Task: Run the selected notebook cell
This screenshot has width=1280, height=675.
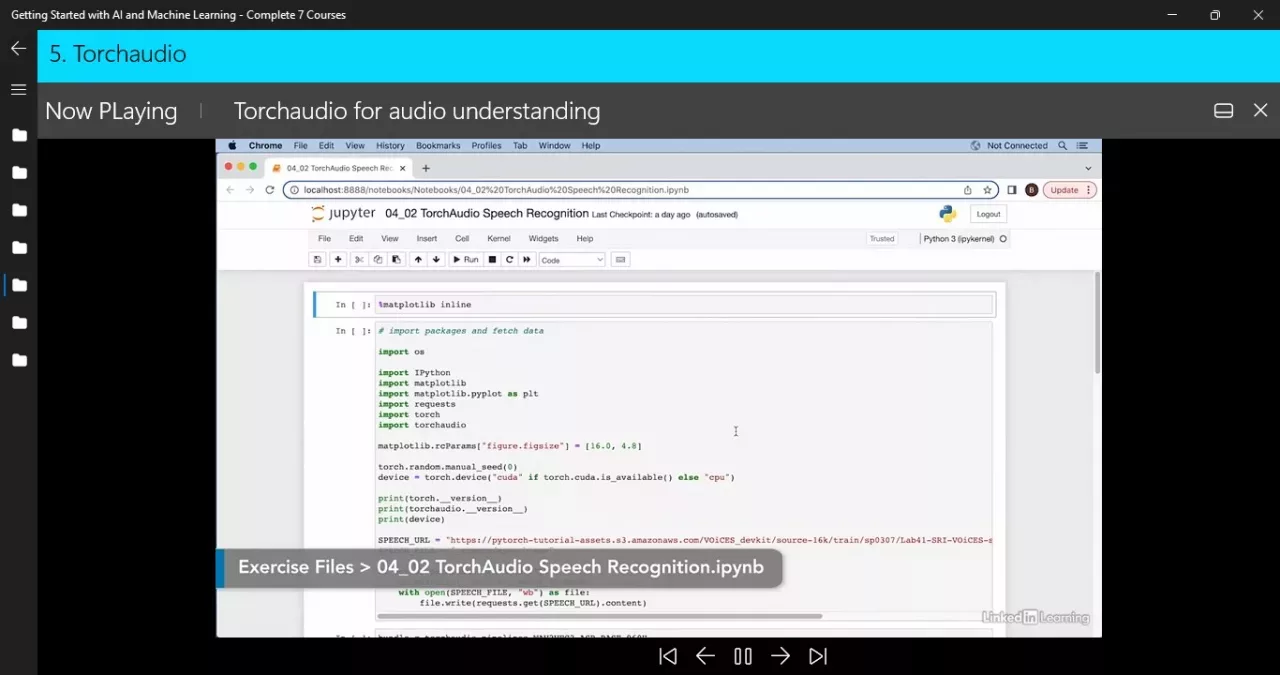Action: [x=466, y=260]
